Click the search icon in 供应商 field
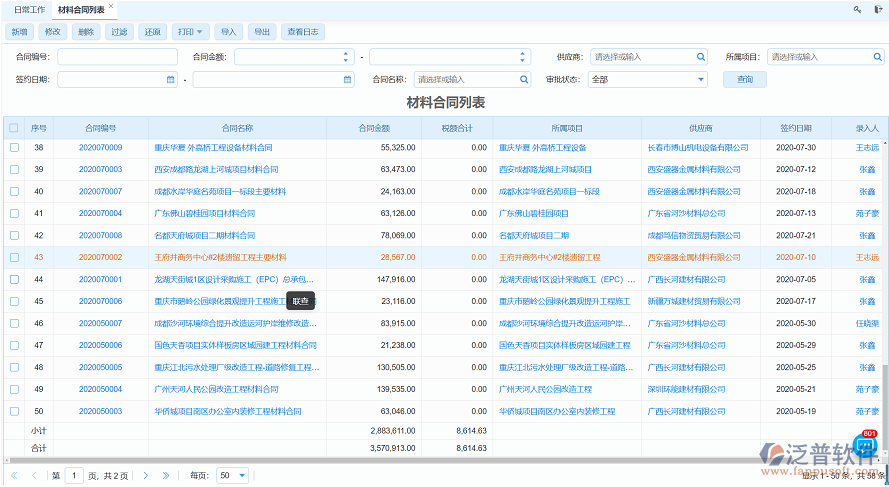This screenshot has height=487, width=889. pos(701,57)
